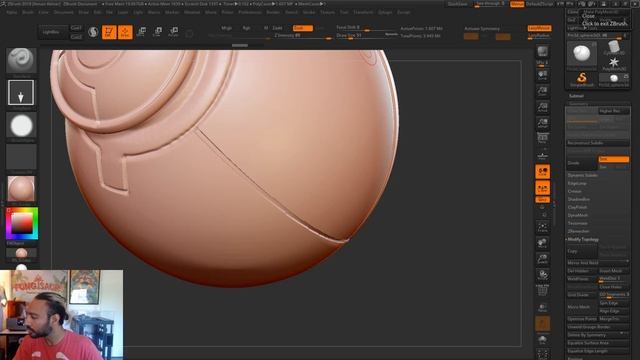Expand the ClayPolish section
Image resolution: width=640 pixels, height=360 pixels.
click(578, 207)
